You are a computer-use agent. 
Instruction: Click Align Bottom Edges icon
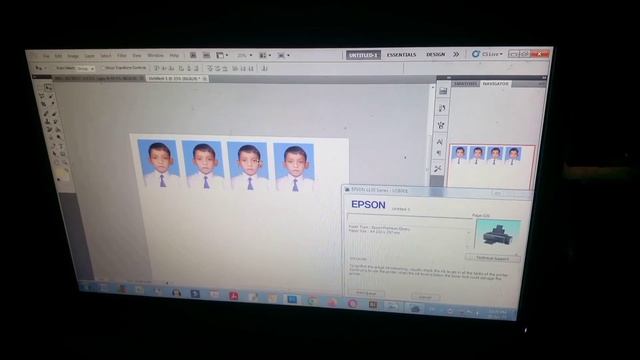coord(172,68)
